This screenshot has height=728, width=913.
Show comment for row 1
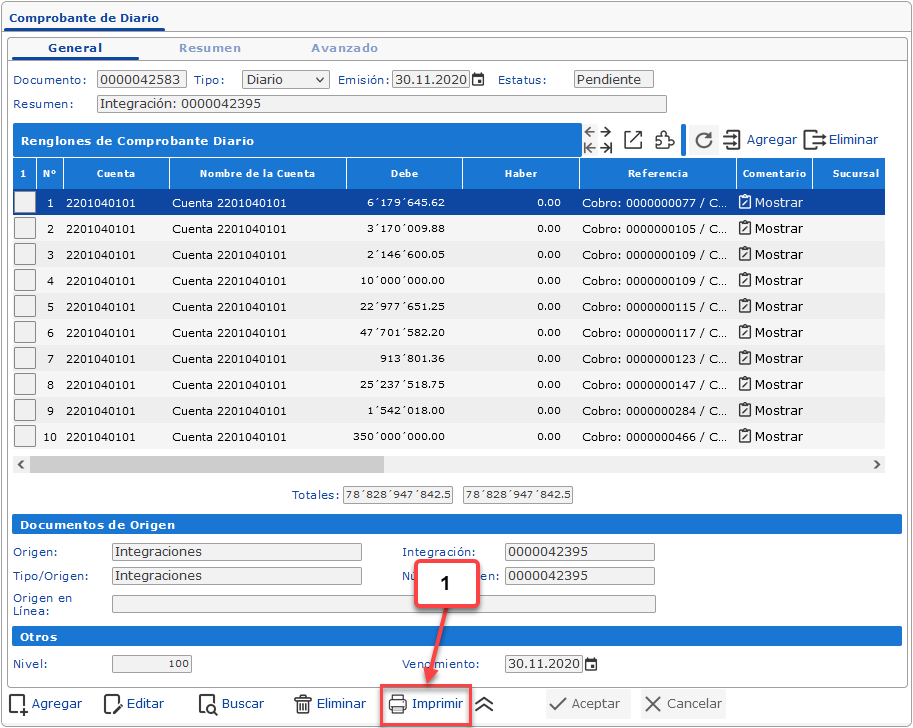770,202
